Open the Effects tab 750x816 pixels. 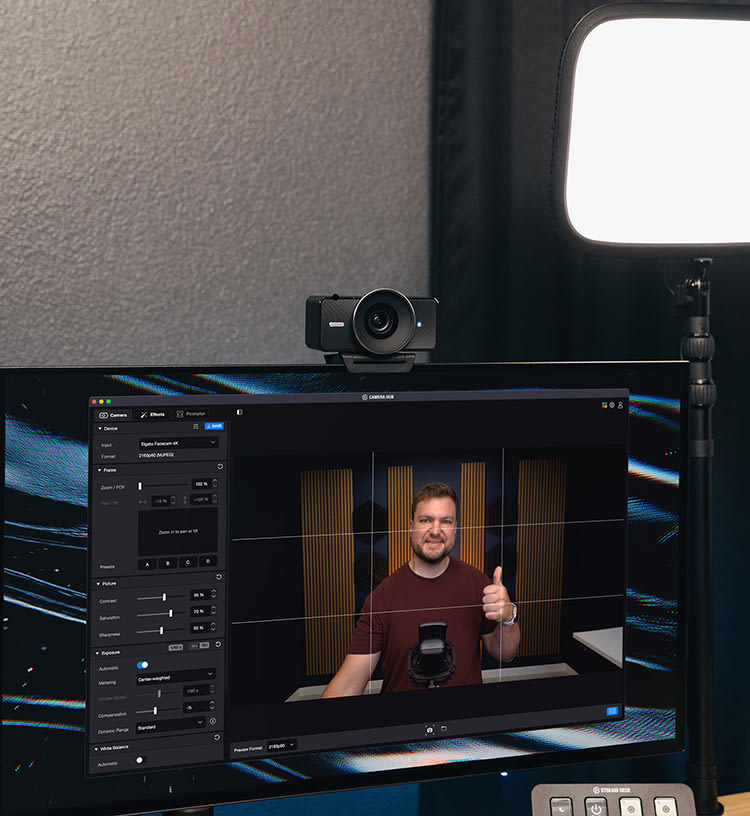click(152, 414)
